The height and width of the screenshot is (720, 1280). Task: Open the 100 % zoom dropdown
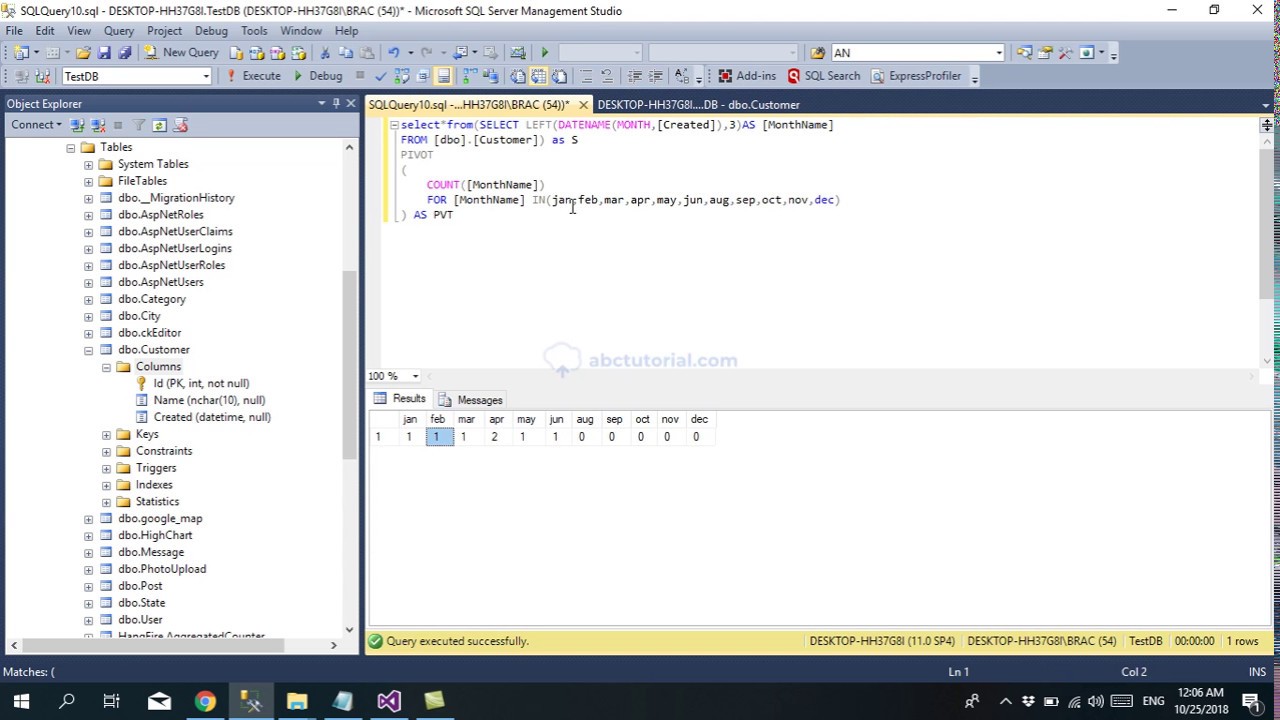[x=415, y=376]
